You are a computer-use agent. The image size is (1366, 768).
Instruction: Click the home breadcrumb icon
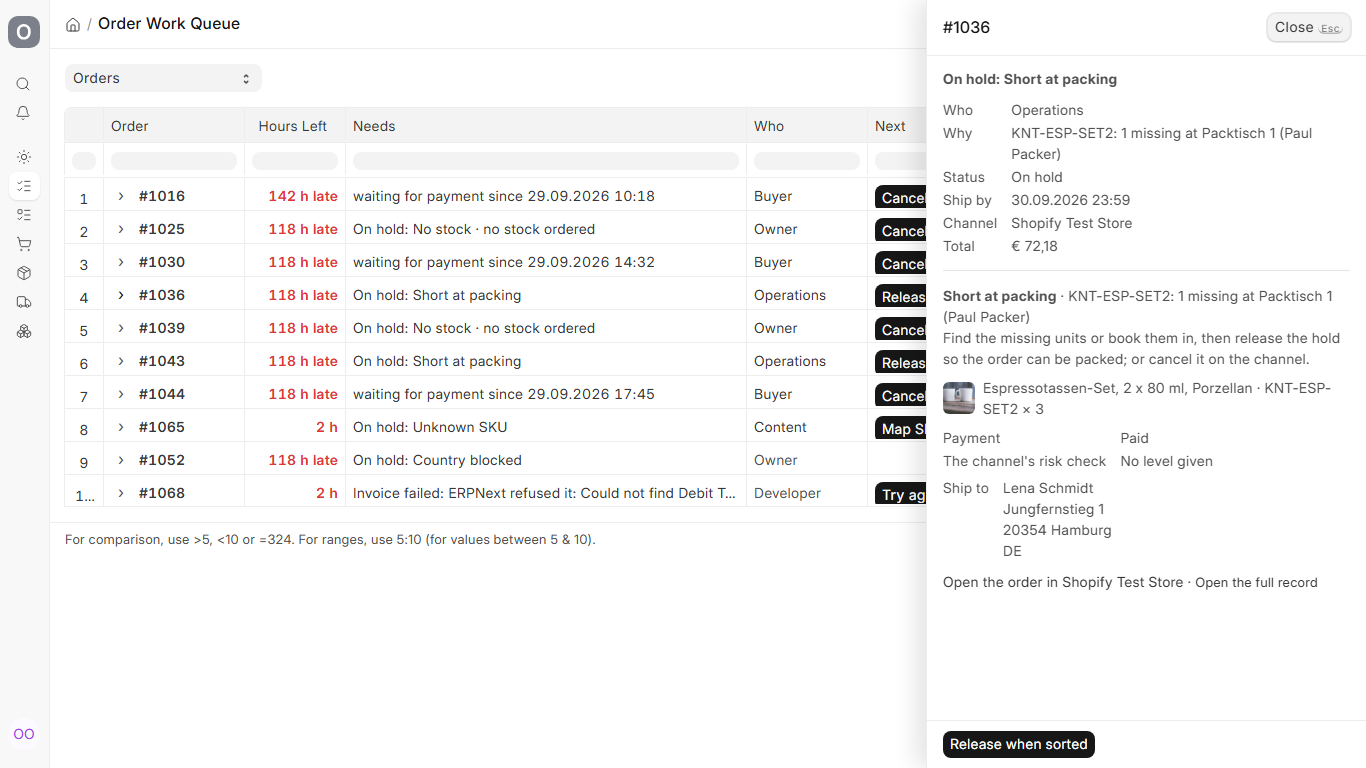tap(73, 25)
